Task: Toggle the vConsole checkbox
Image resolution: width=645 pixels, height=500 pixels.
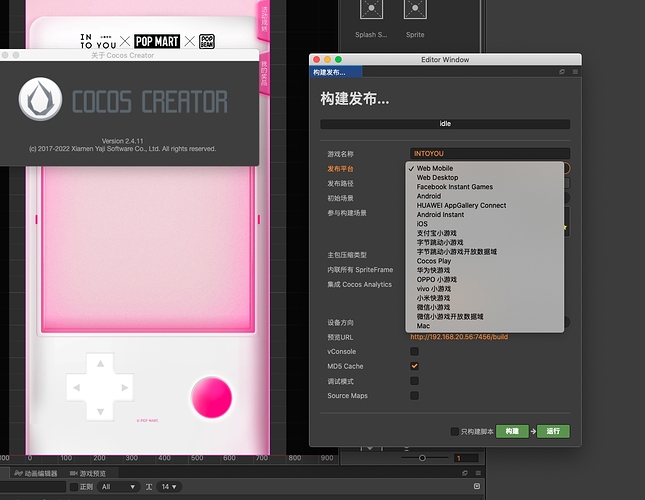Action: coord(414,351)
